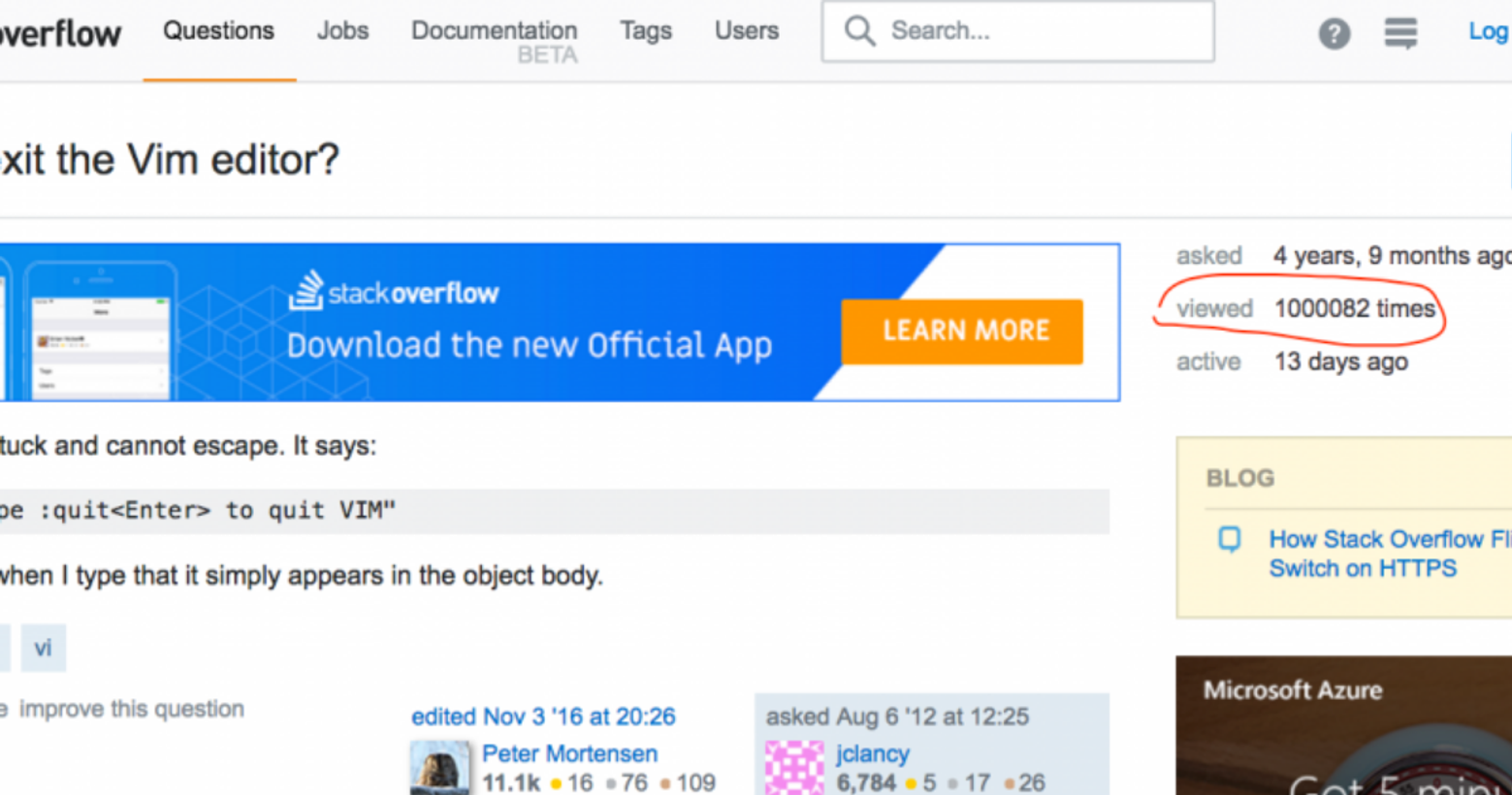Go to the Jobs section

(x=342, y=31)
